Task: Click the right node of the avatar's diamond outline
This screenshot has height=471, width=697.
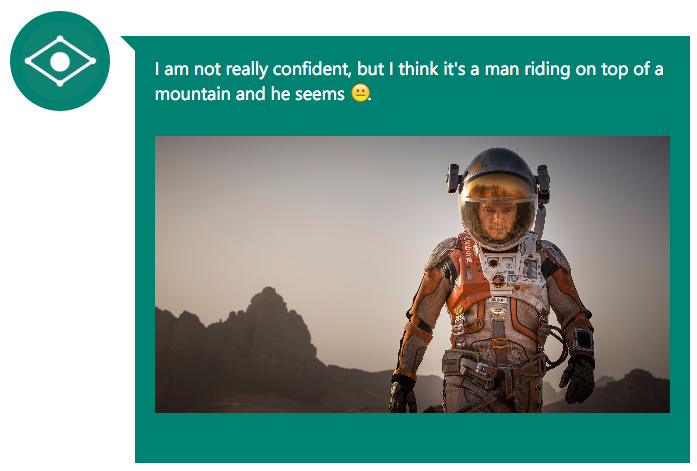Action: (93, 61)
